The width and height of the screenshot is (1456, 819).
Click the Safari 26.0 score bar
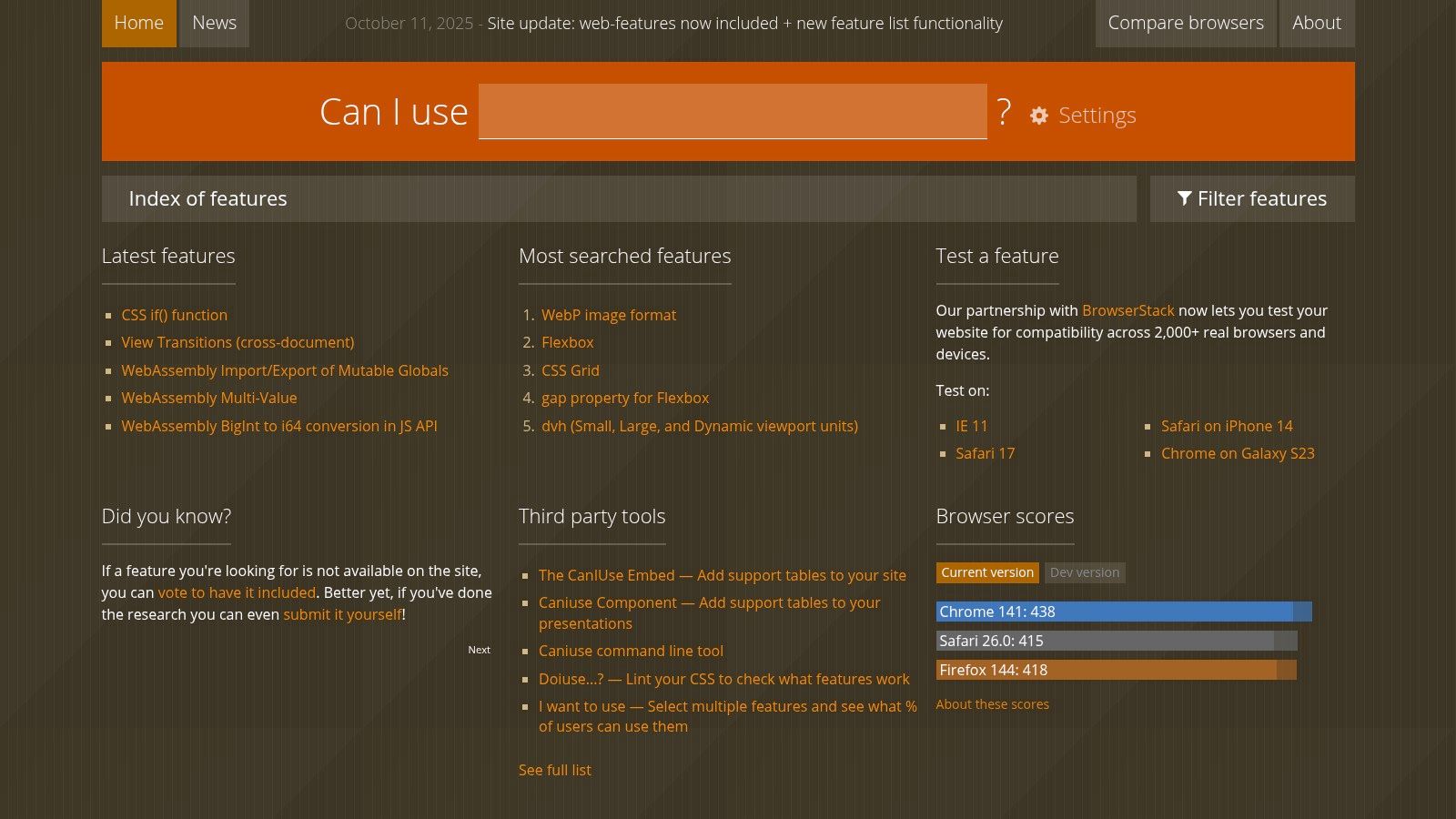tap(1117, 641)
